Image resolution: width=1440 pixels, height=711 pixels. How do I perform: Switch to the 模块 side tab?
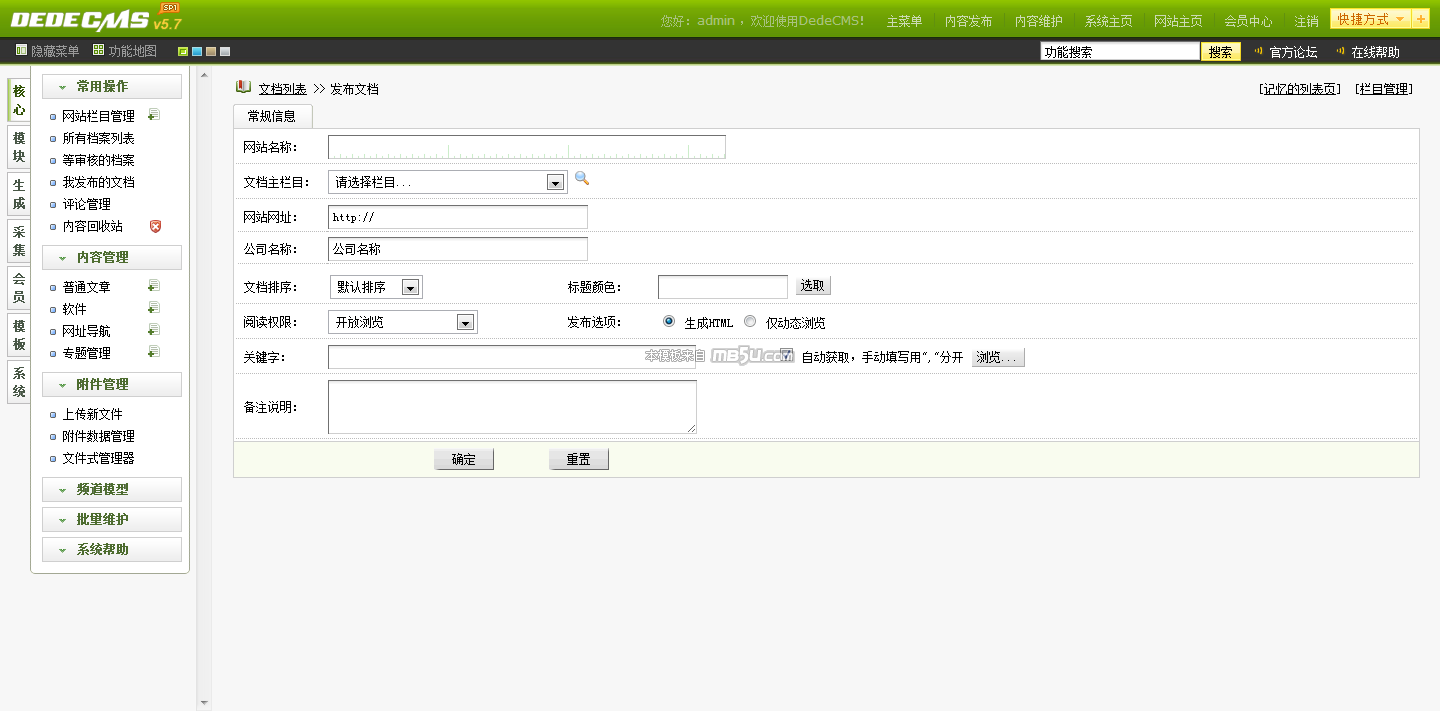point(19,147)
